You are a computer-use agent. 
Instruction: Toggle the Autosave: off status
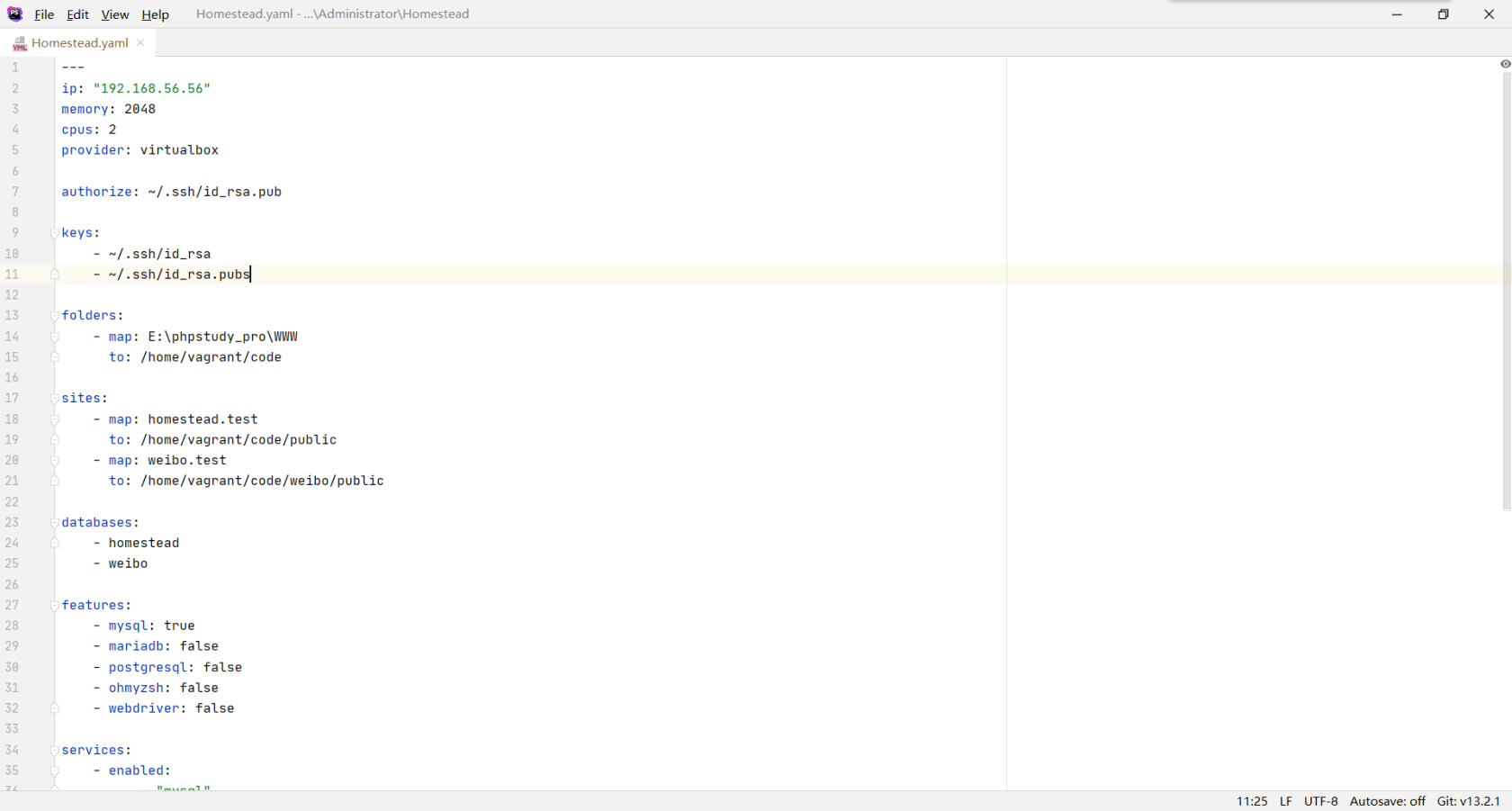click(1387, 801)
